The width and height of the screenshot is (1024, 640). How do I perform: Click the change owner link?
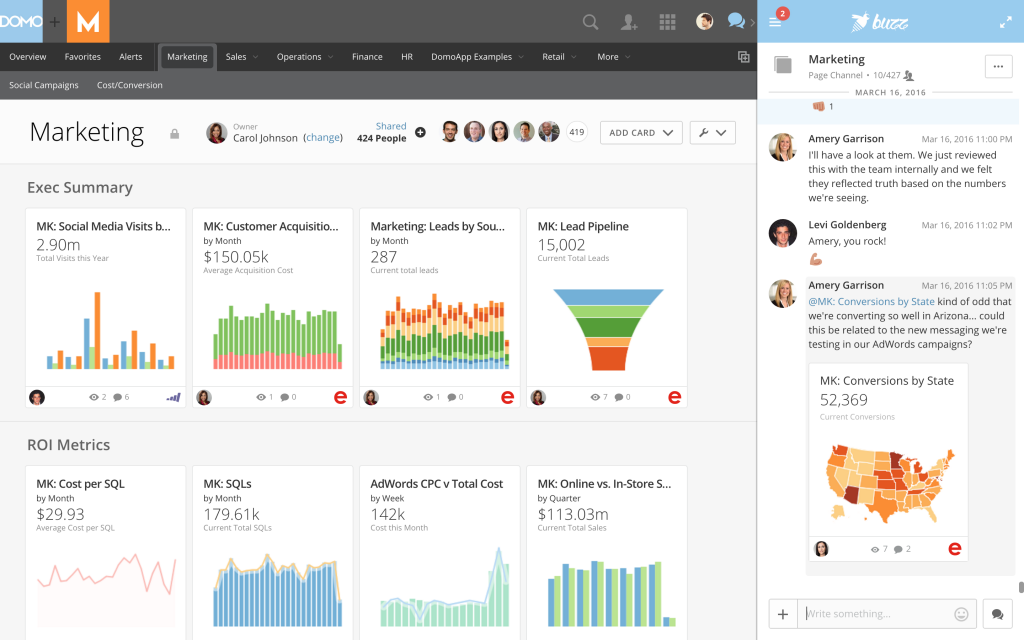coord(322,137)
